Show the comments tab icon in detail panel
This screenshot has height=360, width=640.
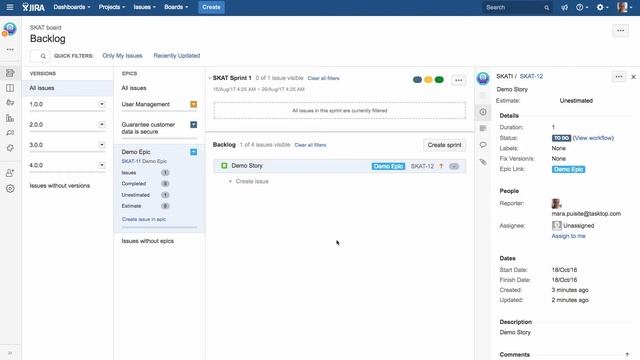[x=483, y=145]
